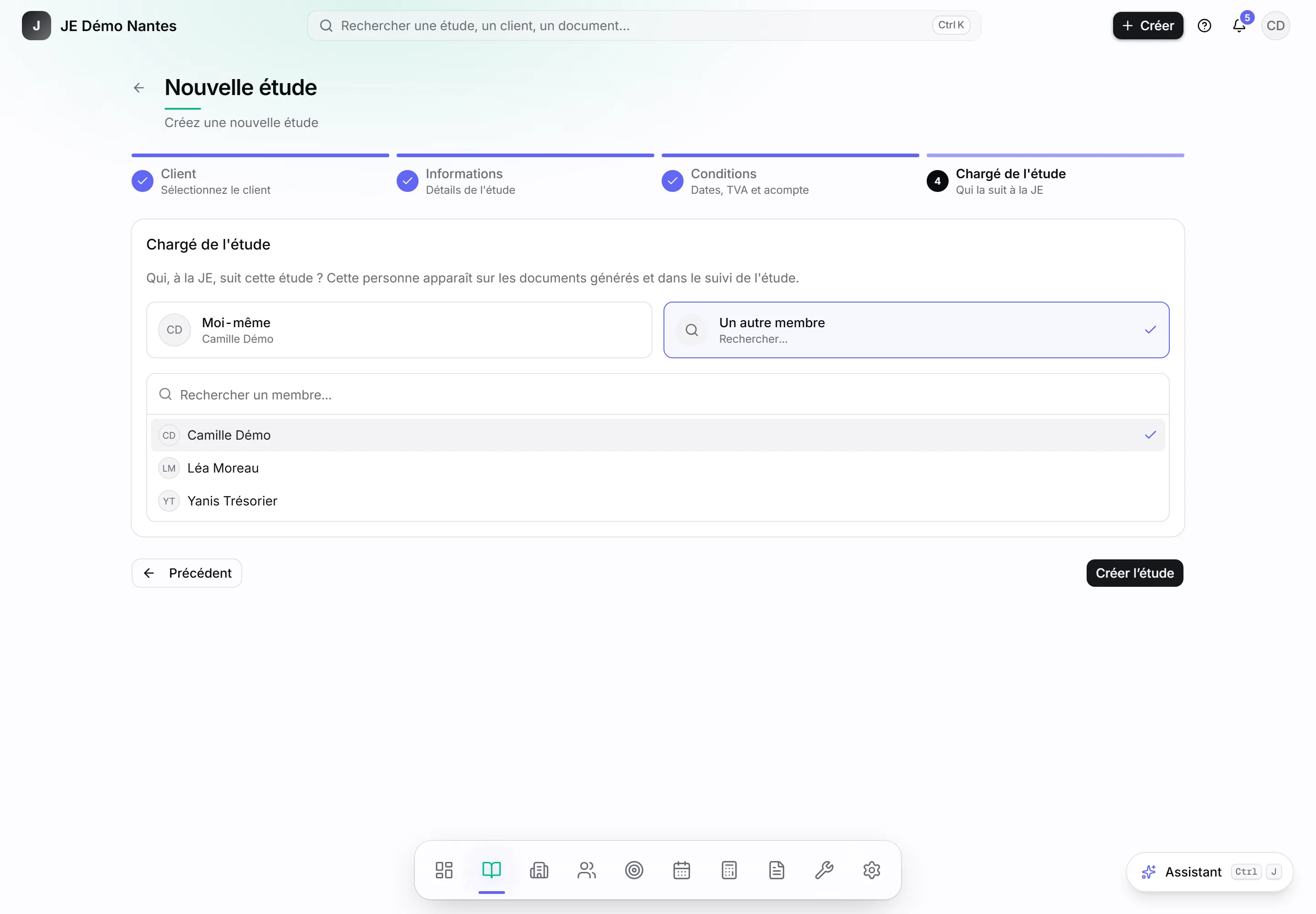
Task: Open the calendar icon in bottom navigation
Action: 681,870
